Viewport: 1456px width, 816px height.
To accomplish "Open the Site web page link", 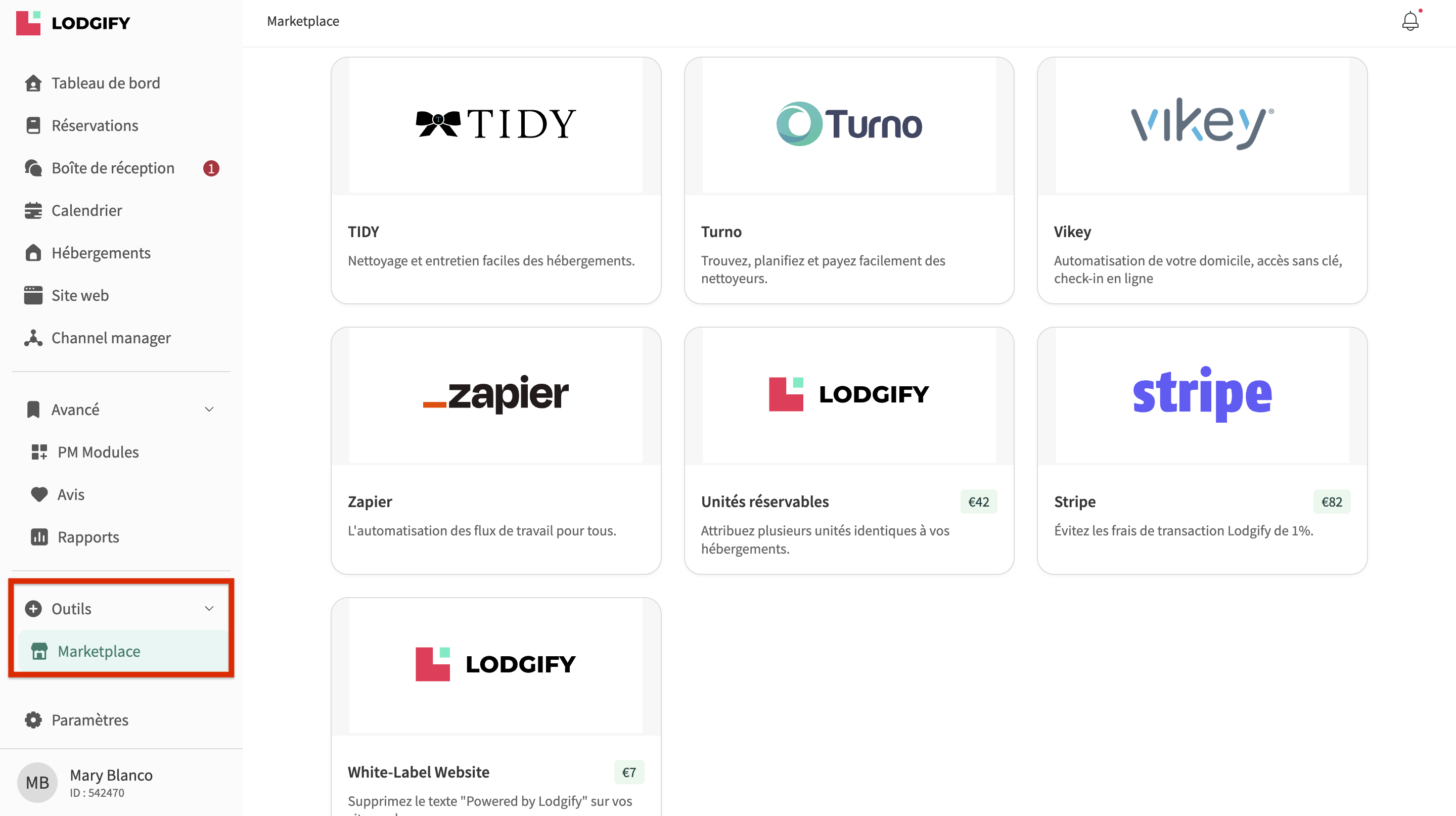I will (80, 295).
